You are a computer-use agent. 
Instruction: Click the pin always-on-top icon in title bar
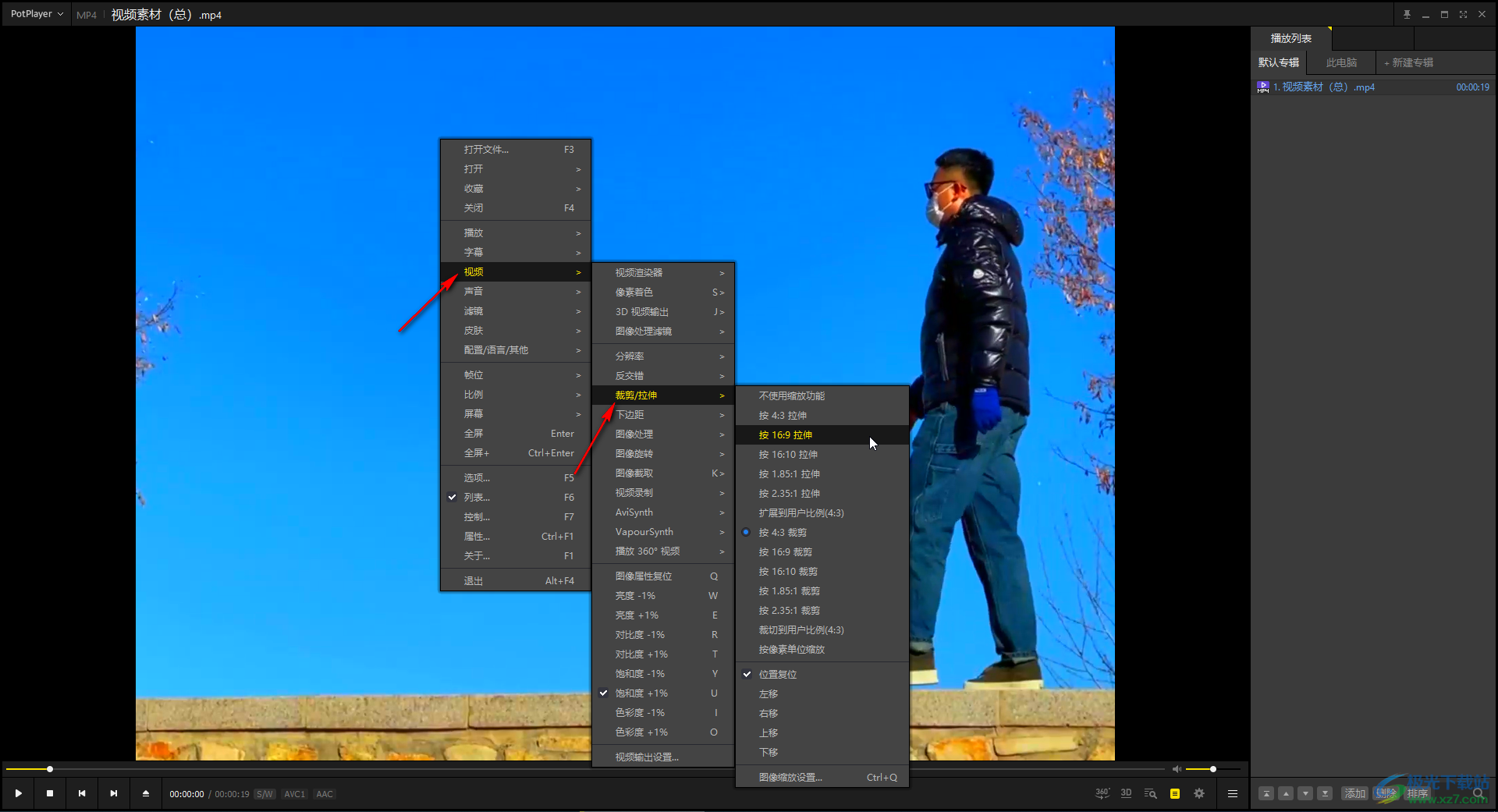(1407, 14)
